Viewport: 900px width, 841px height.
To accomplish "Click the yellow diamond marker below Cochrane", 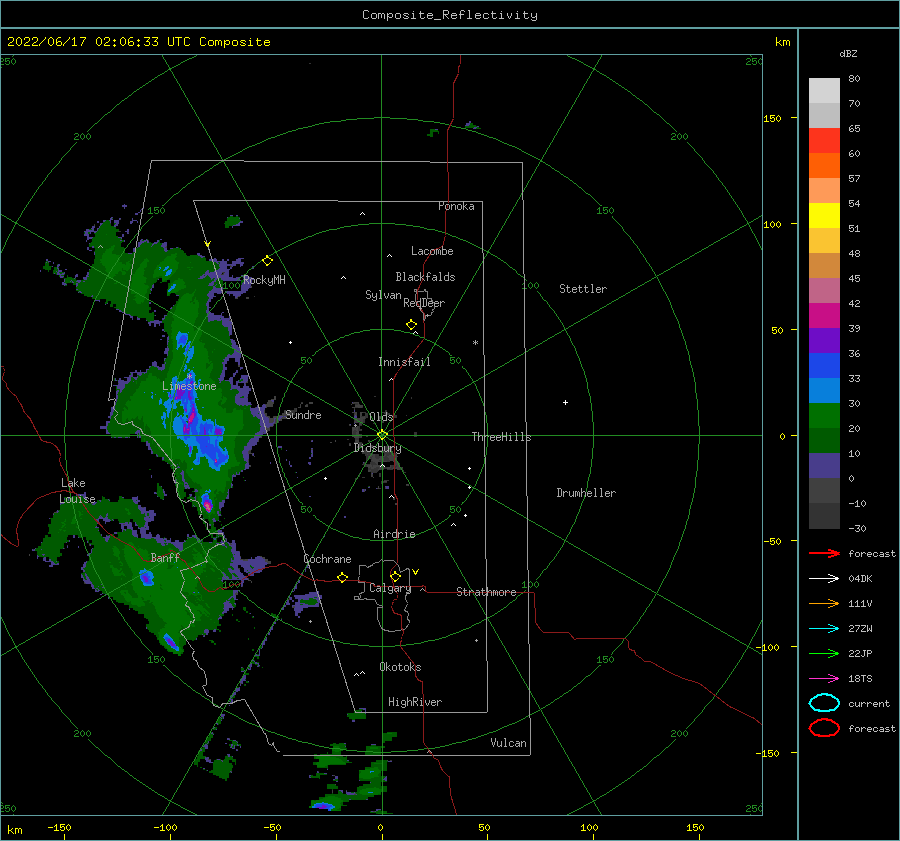I will click(x=342, y=578).
